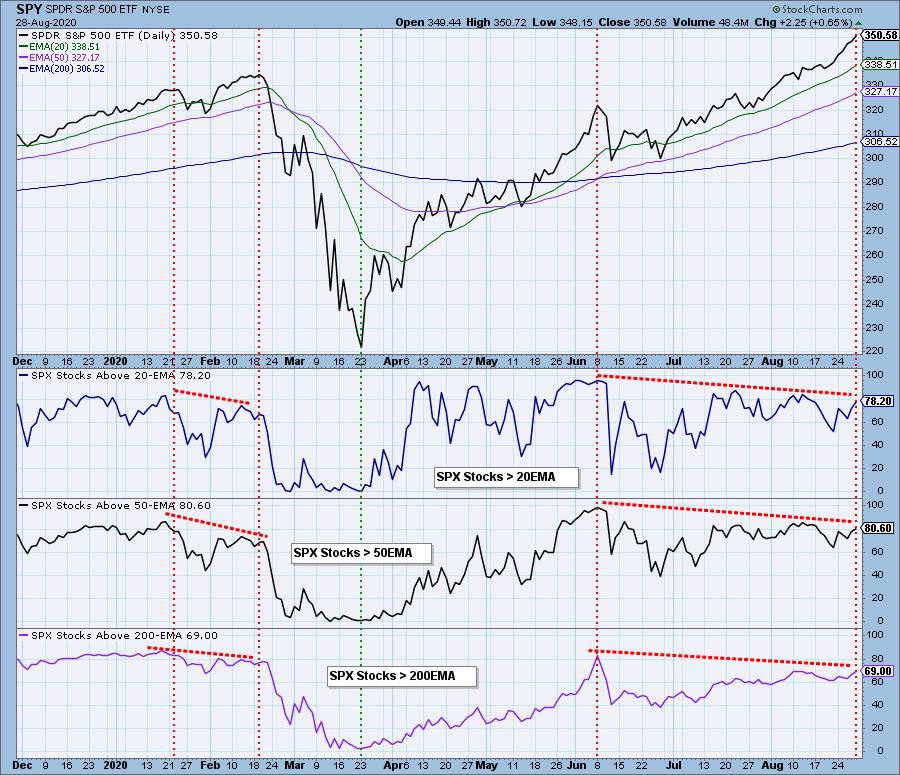Click the 306.52 EMA tag on right axis
Image resolution: width=900 pixels, height=775 pixels.
coord(880,141)
